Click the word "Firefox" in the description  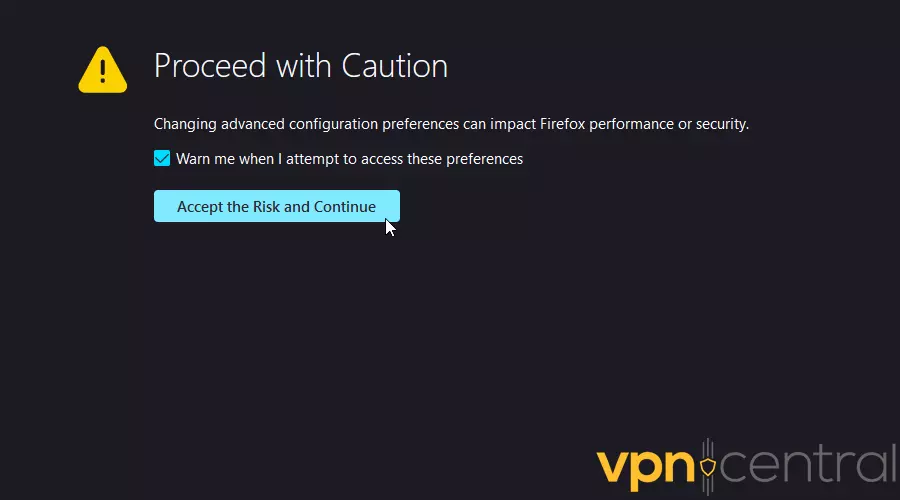[567, 125]
